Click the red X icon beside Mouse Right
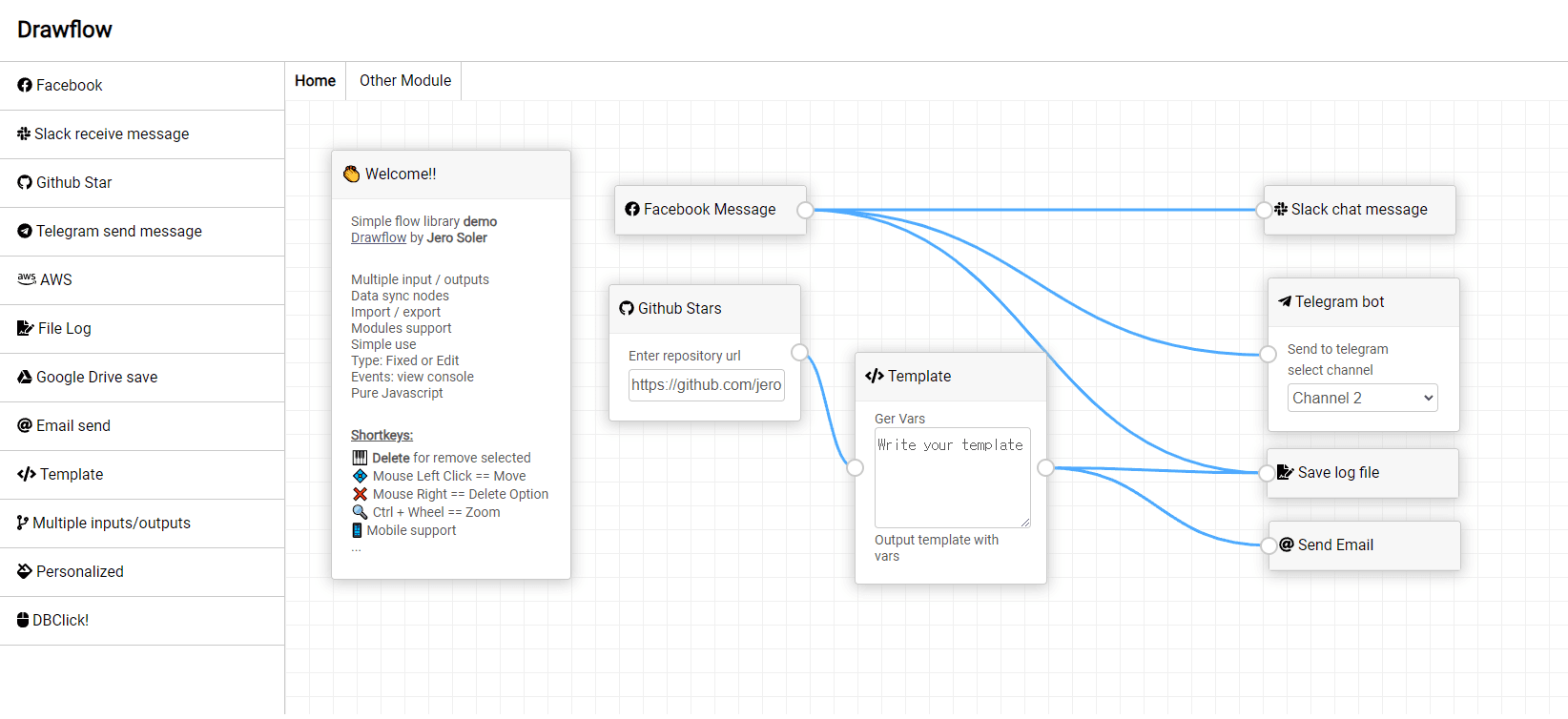 360,494
